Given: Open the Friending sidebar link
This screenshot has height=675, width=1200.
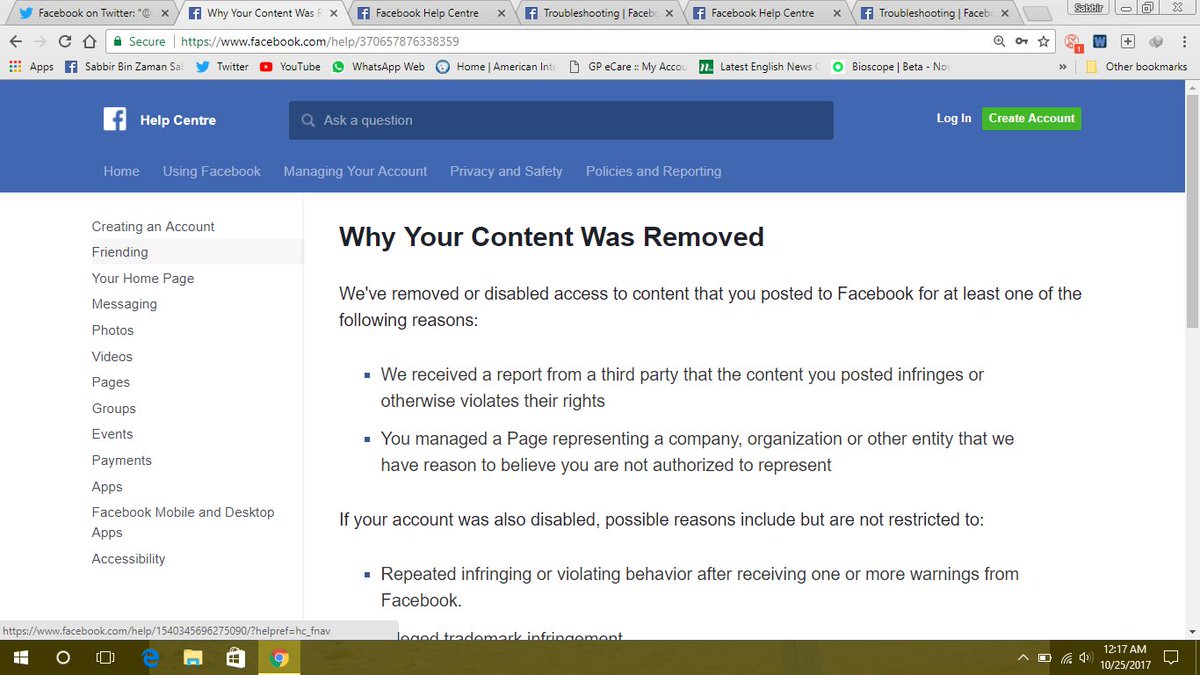Looking at the screenshot, I should (120, 253).
